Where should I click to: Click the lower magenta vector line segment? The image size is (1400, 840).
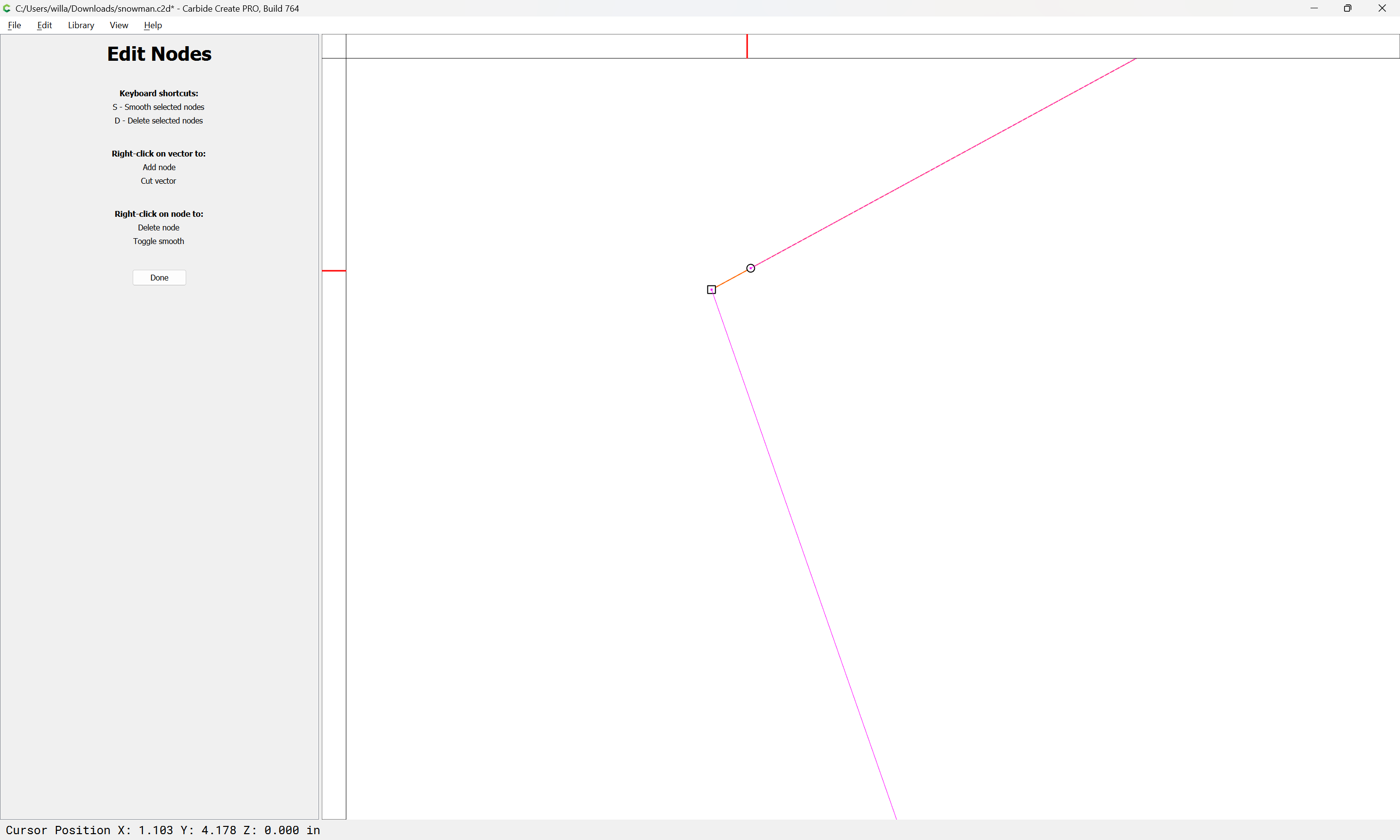804,555
